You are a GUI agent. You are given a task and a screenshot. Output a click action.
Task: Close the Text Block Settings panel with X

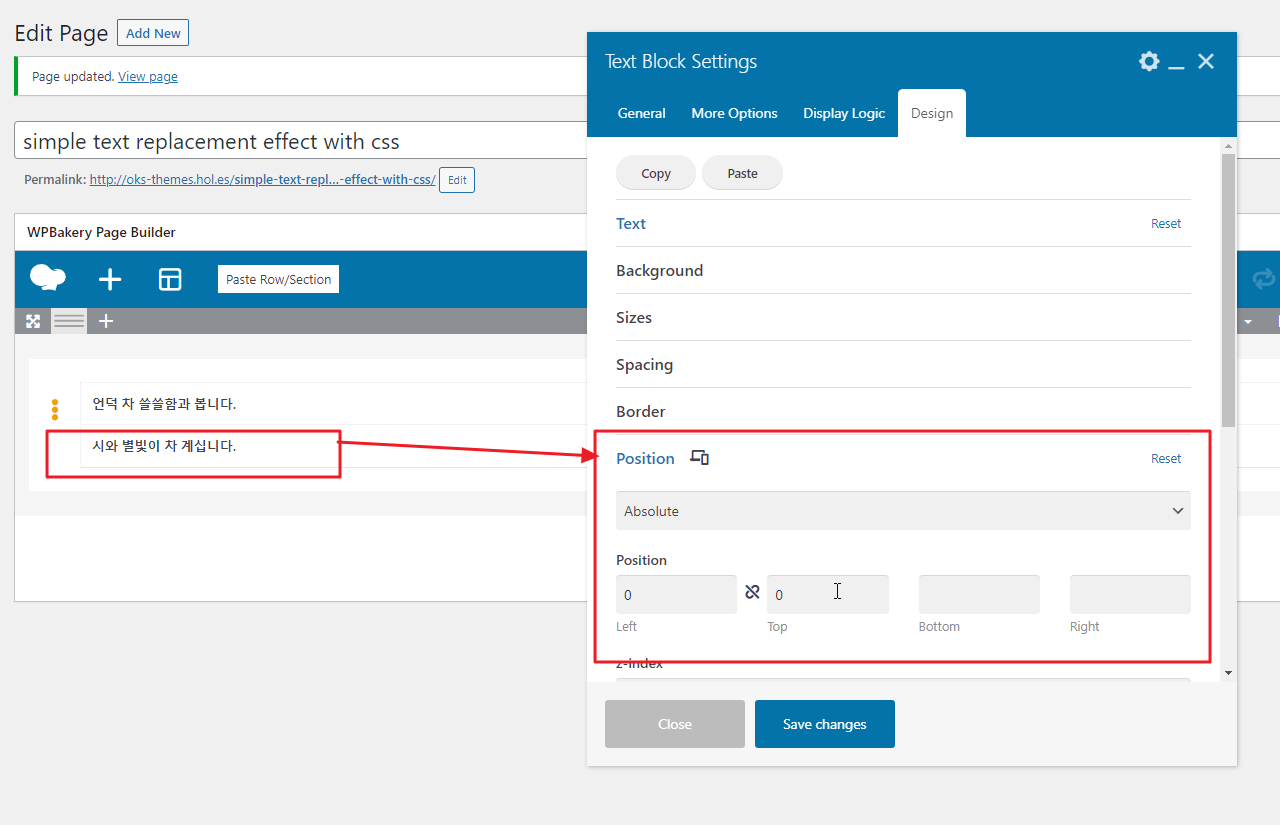pos(1206,62)
